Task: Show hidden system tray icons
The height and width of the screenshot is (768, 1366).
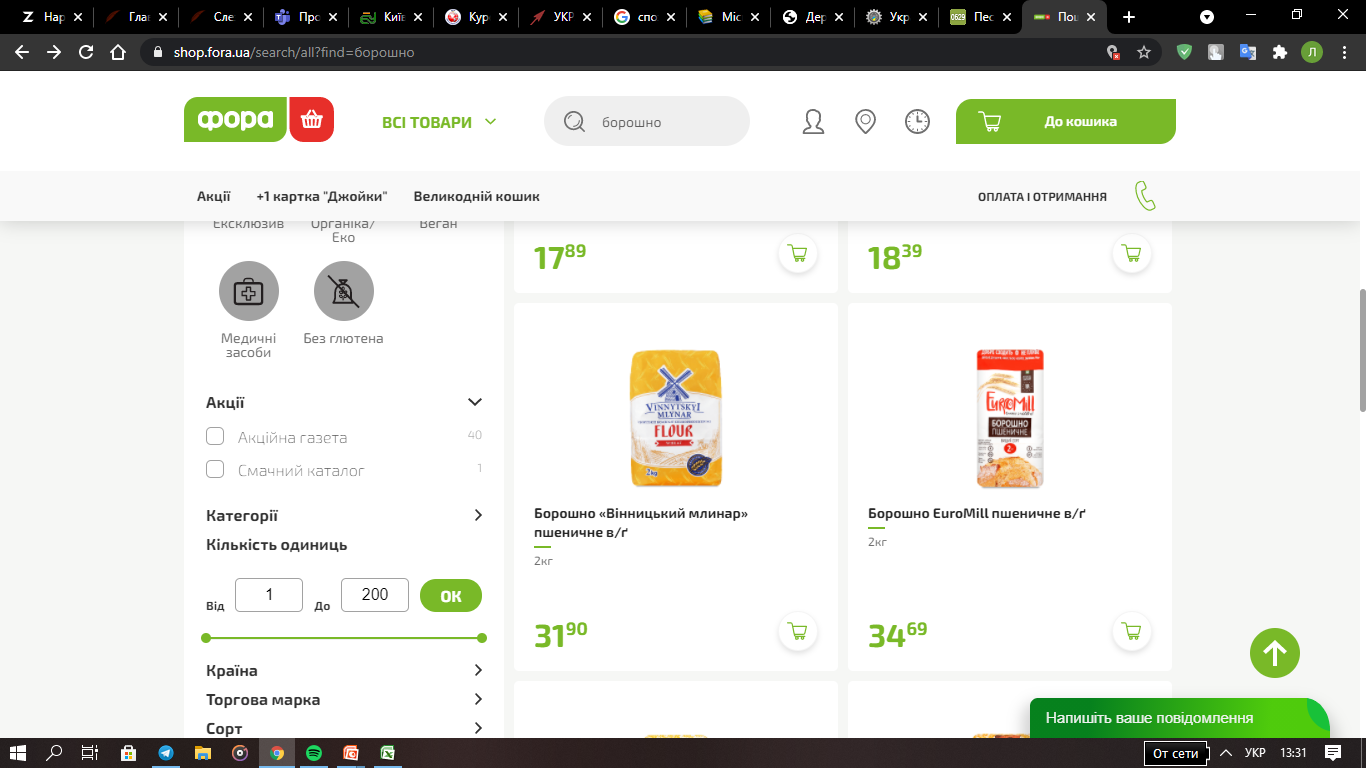Action: pos(1227,753)
